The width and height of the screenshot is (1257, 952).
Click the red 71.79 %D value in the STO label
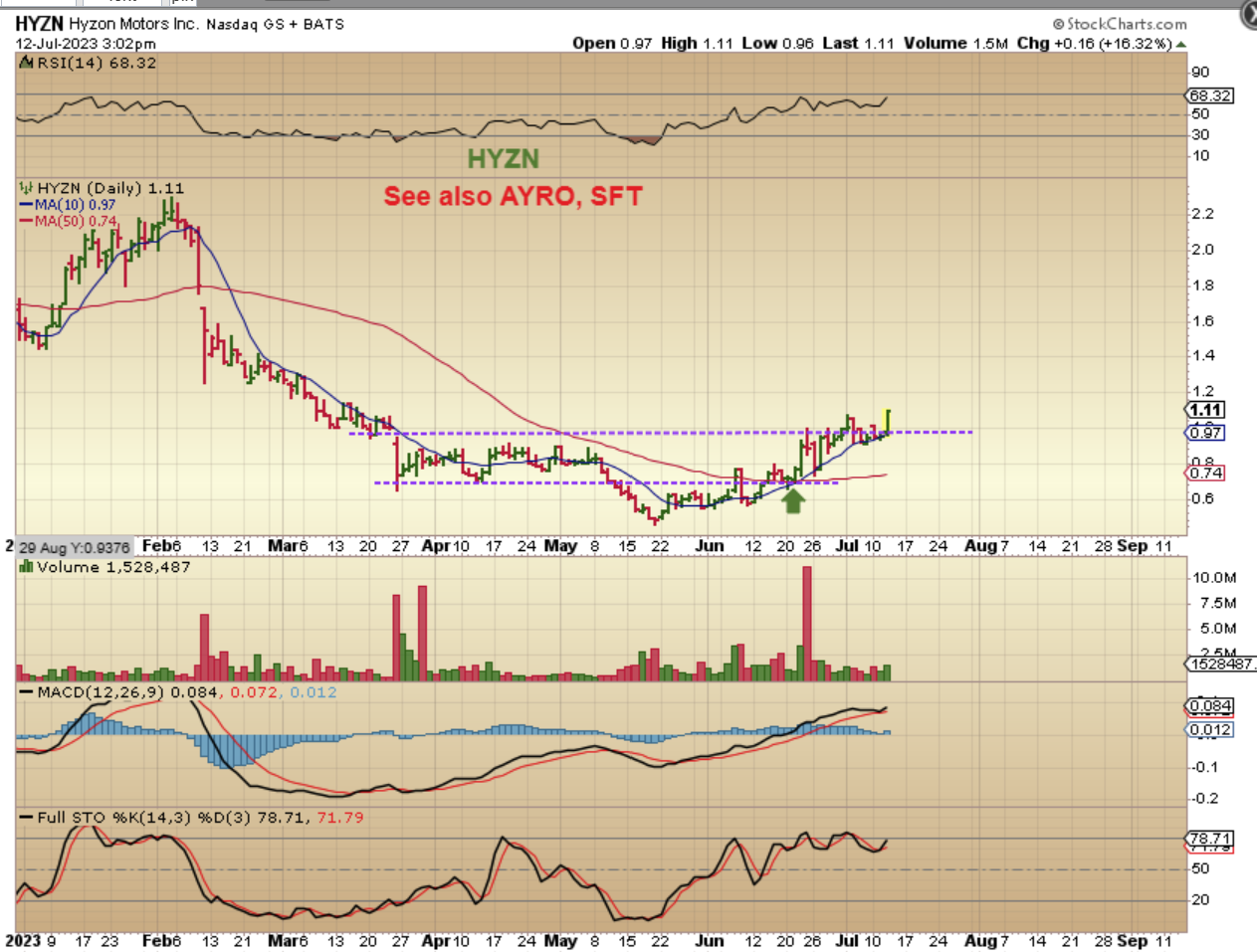[340, 817]
